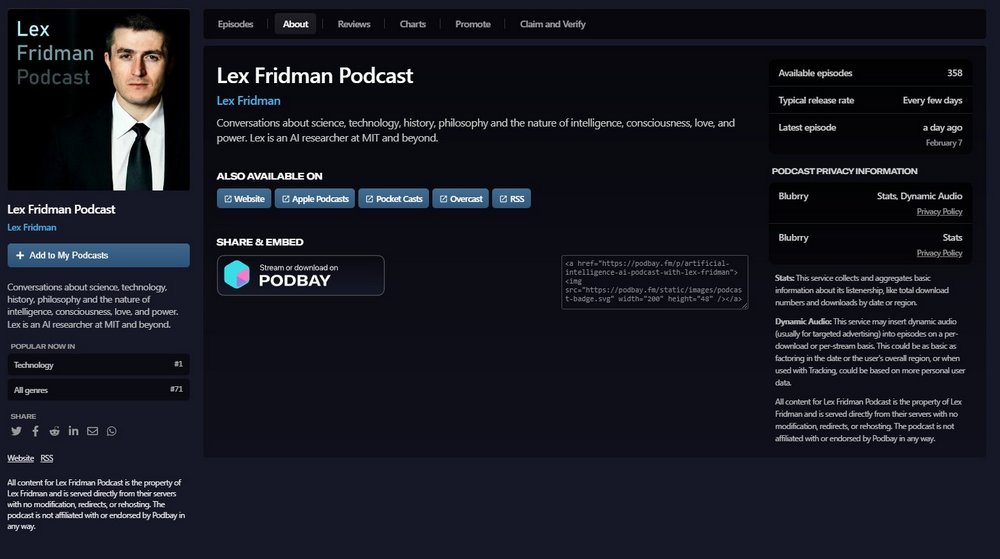Share podcast on WhatsApp

tap(112, 431)
